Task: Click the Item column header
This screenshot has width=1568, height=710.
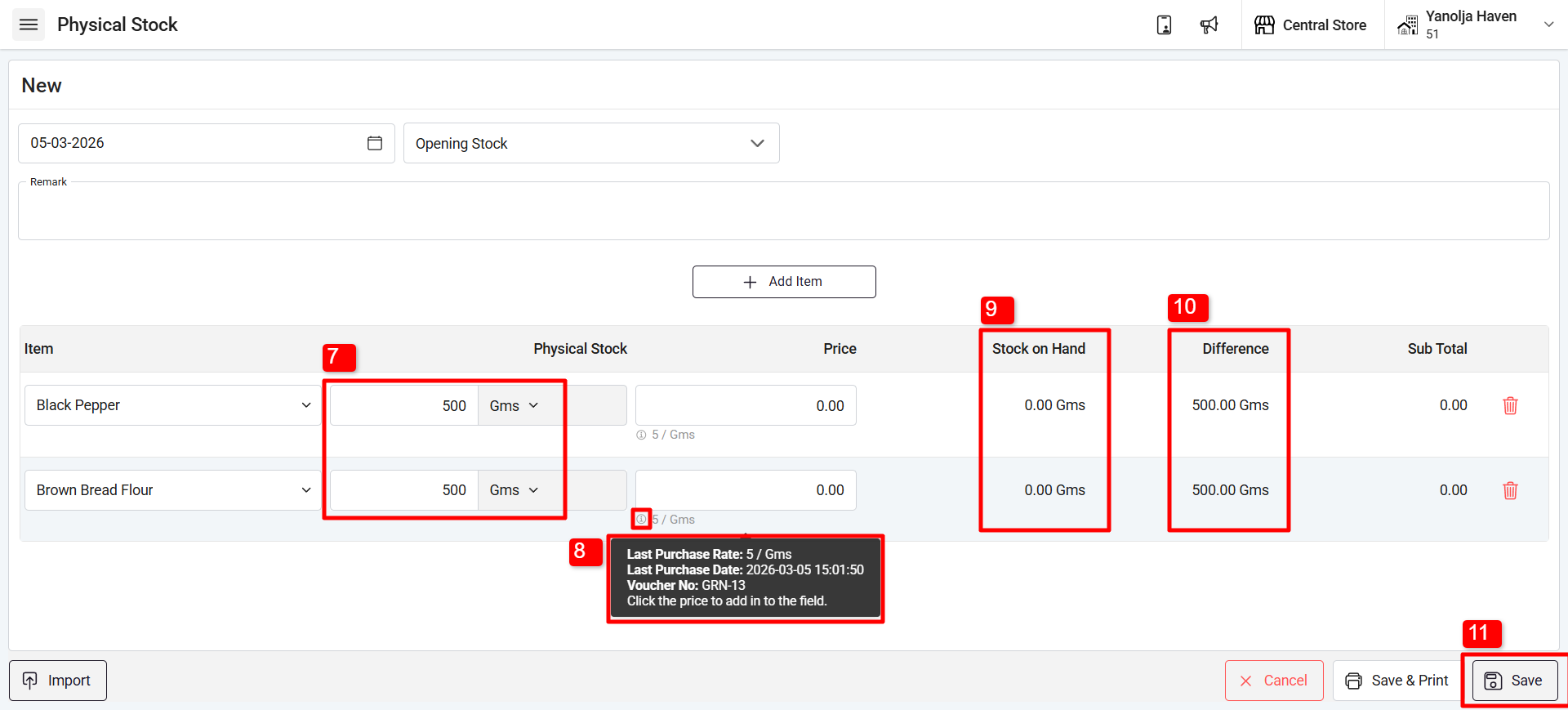Action: 38,349
